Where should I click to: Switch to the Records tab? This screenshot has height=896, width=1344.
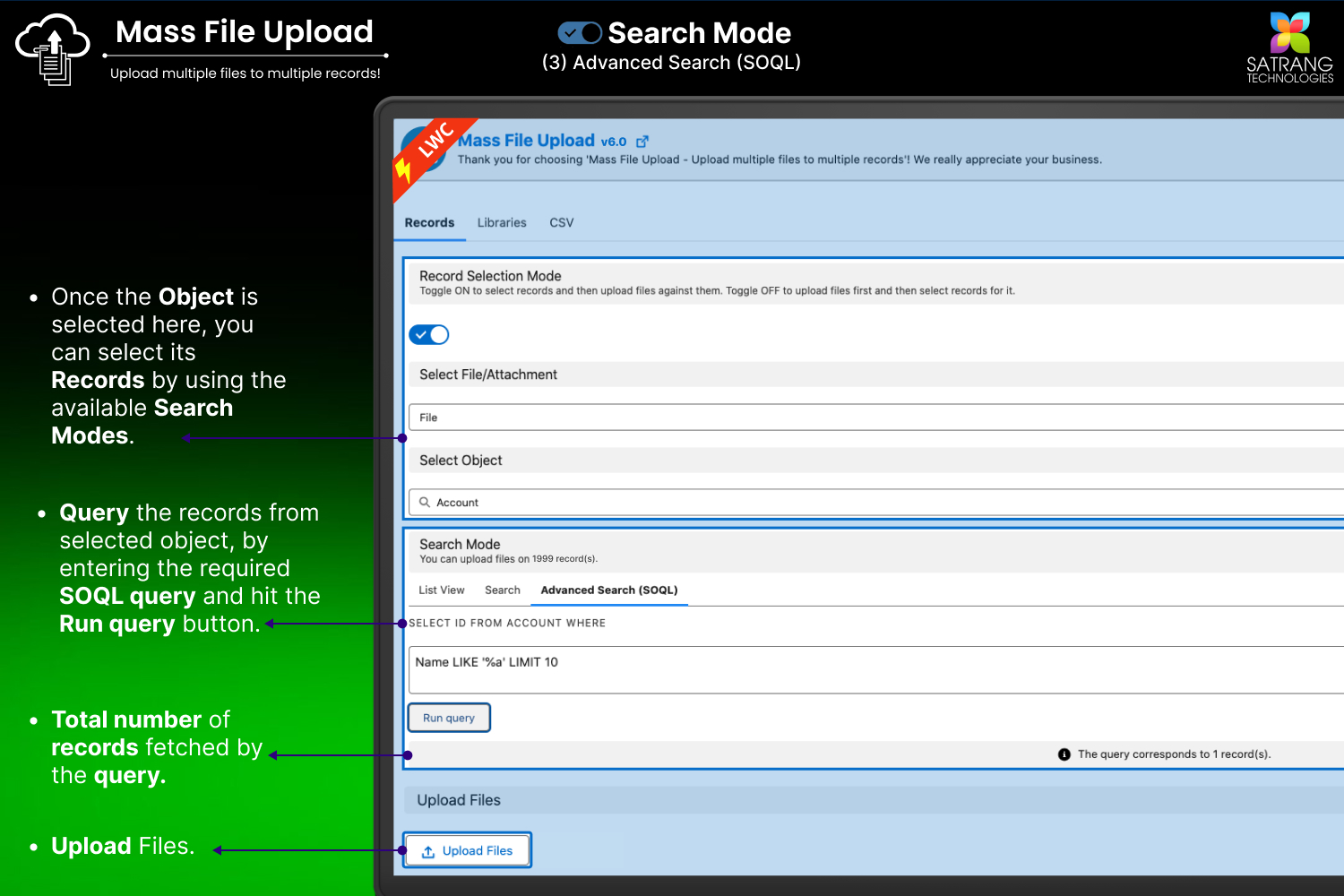point(429,222)
